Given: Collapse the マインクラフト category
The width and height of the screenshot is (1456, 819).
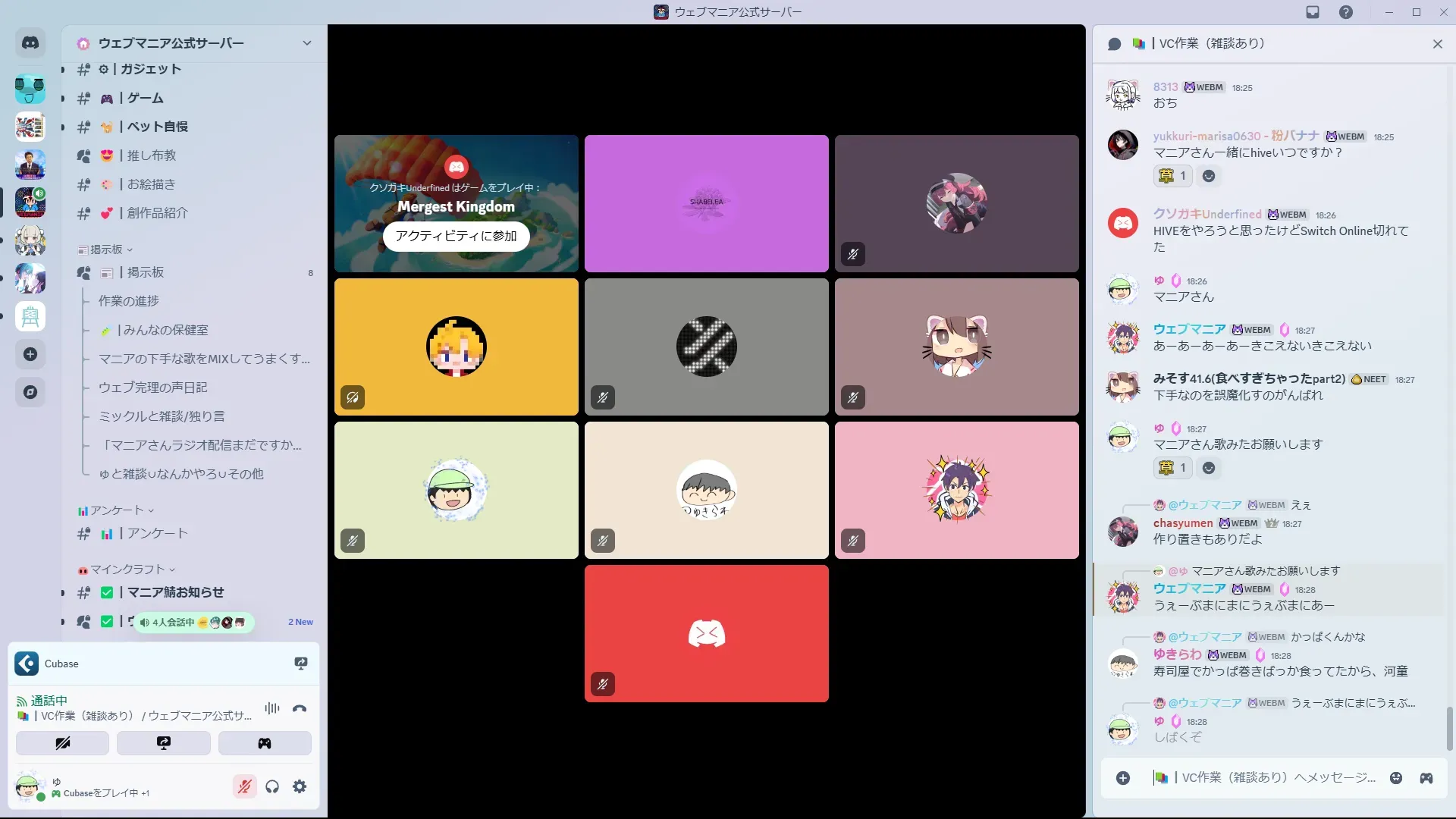Looking at the screenshot, I should point(127,570).
